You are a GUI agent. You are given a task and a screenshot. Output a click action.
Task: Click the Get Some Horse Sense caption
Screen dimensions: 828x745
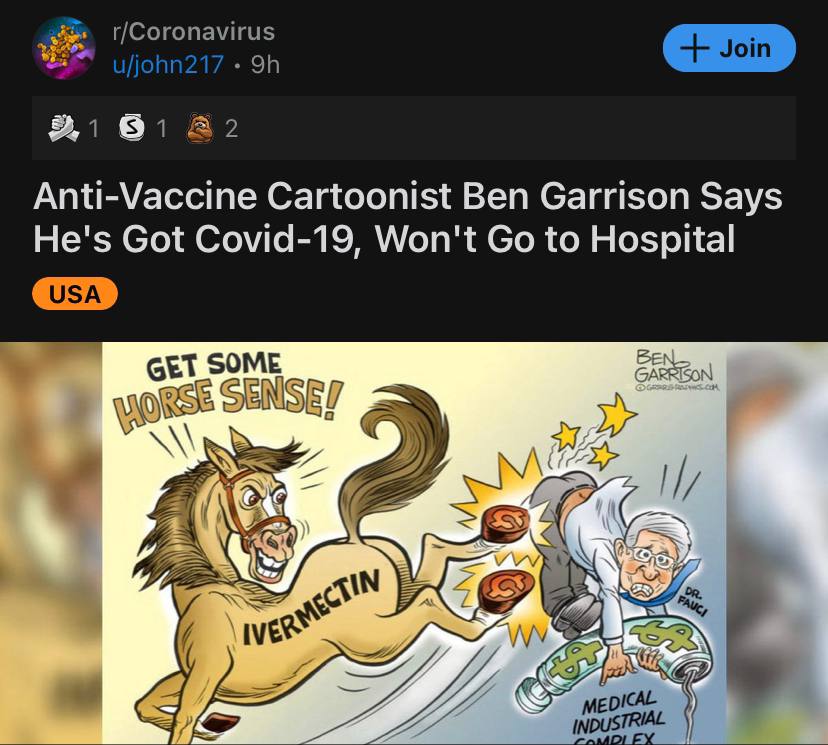[227, 389]
